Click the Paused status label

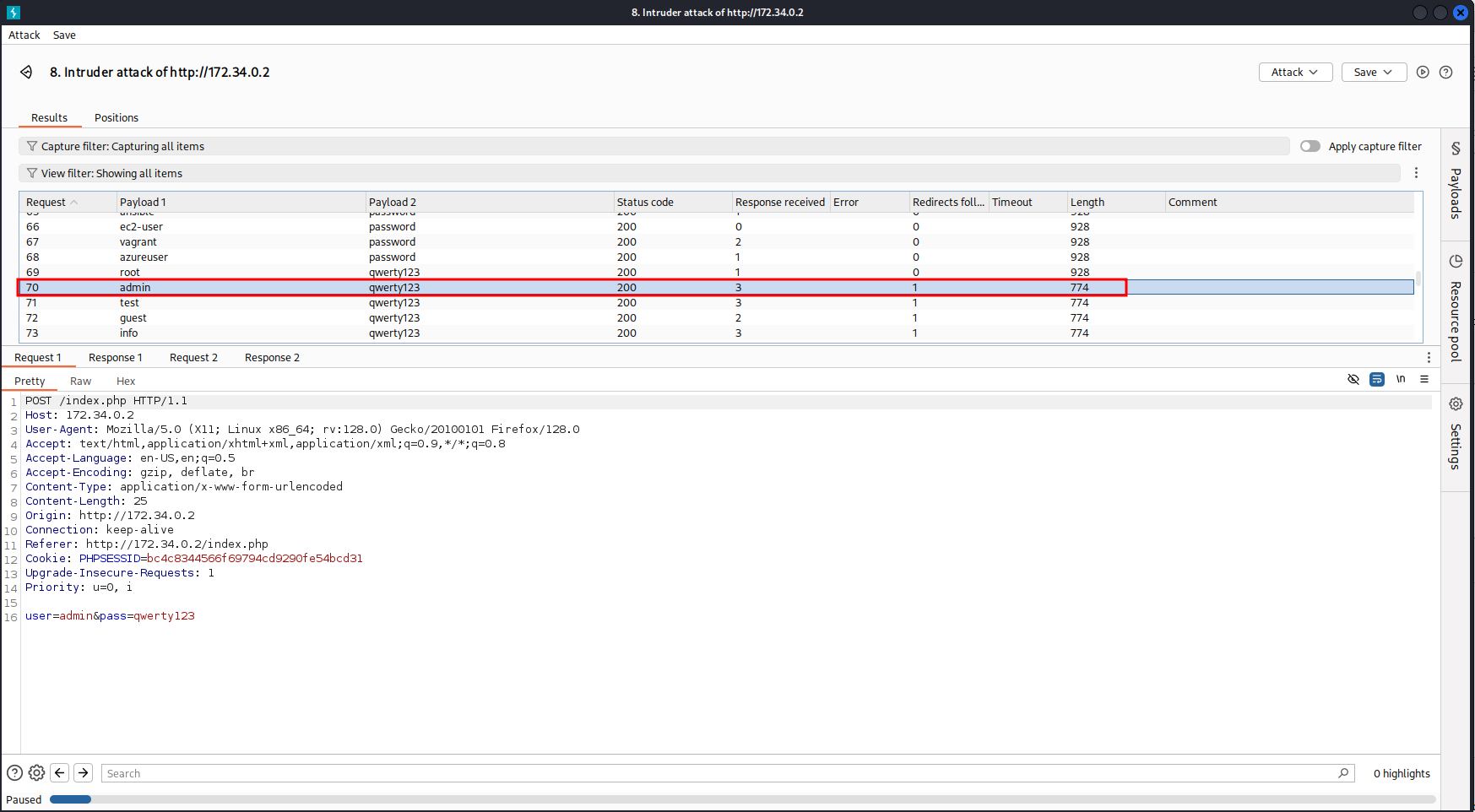24,799
